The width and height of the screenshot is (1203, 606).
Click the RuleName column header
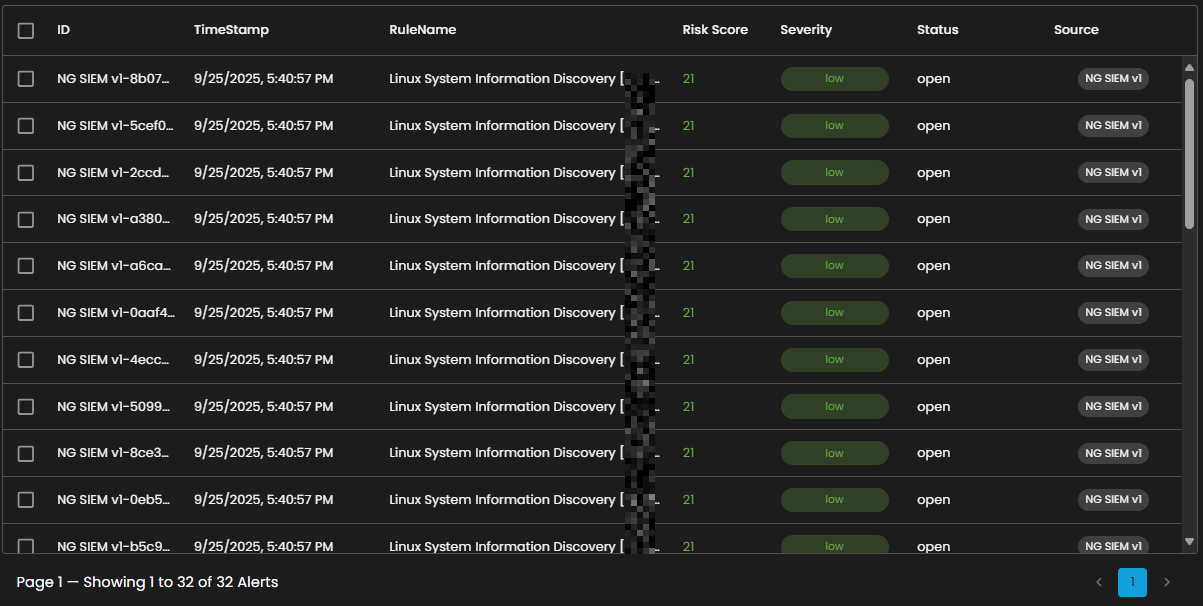tap(422, 30)
